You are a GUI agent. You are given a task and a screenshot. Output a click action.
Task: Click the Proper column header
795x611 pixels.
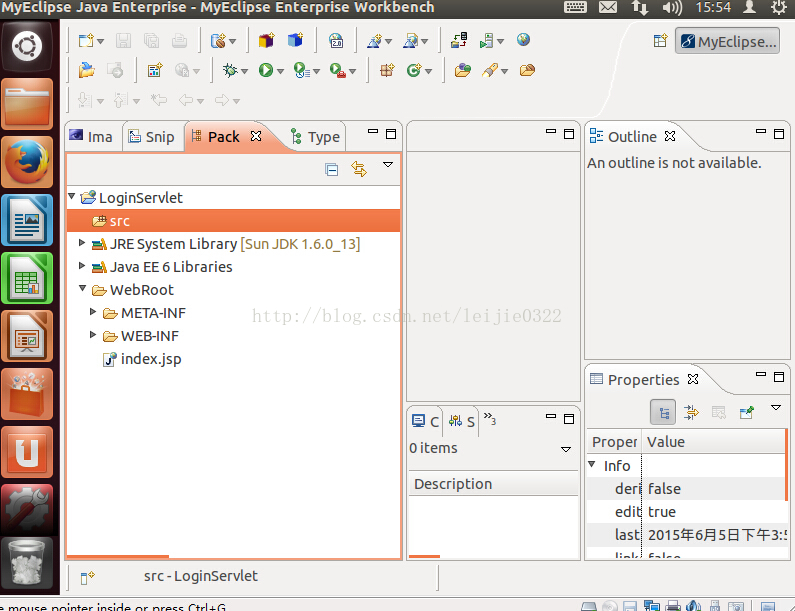pos(615,442)
